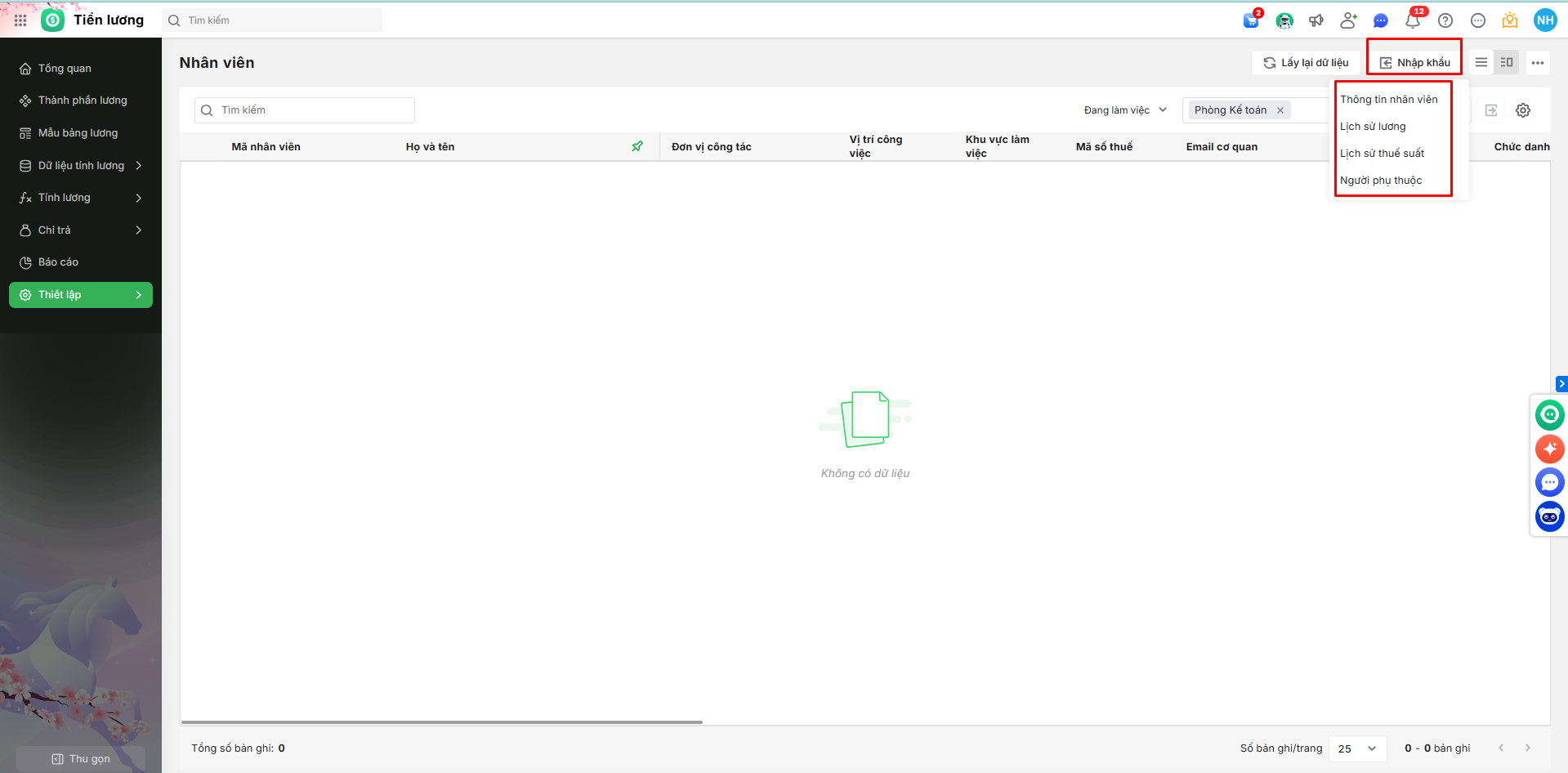Open Tổng quan in the sidebar
This screenshot has height=773, width=1568.
80,69
